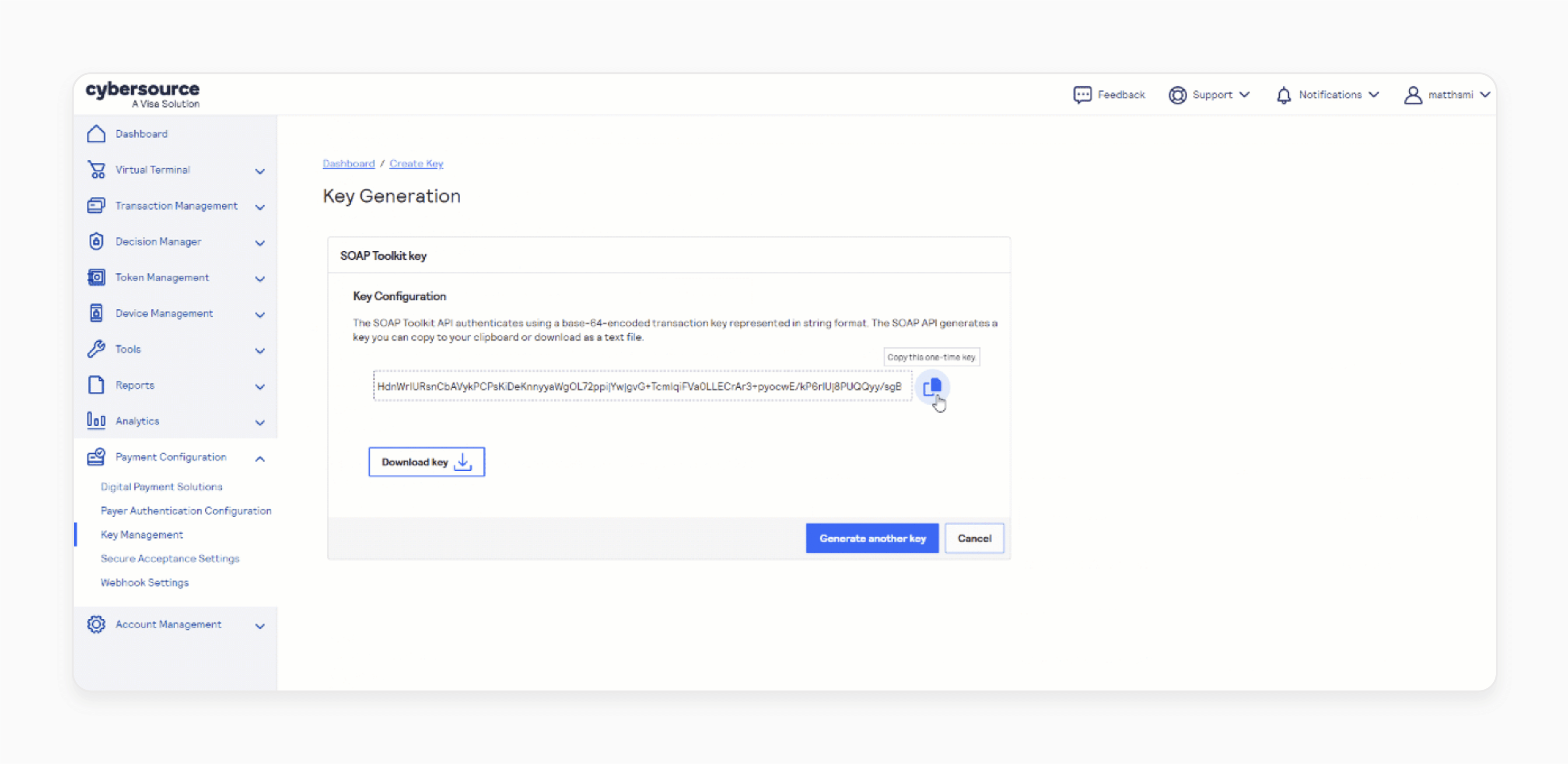Click the Cybersource logo

tap(143, 95)
